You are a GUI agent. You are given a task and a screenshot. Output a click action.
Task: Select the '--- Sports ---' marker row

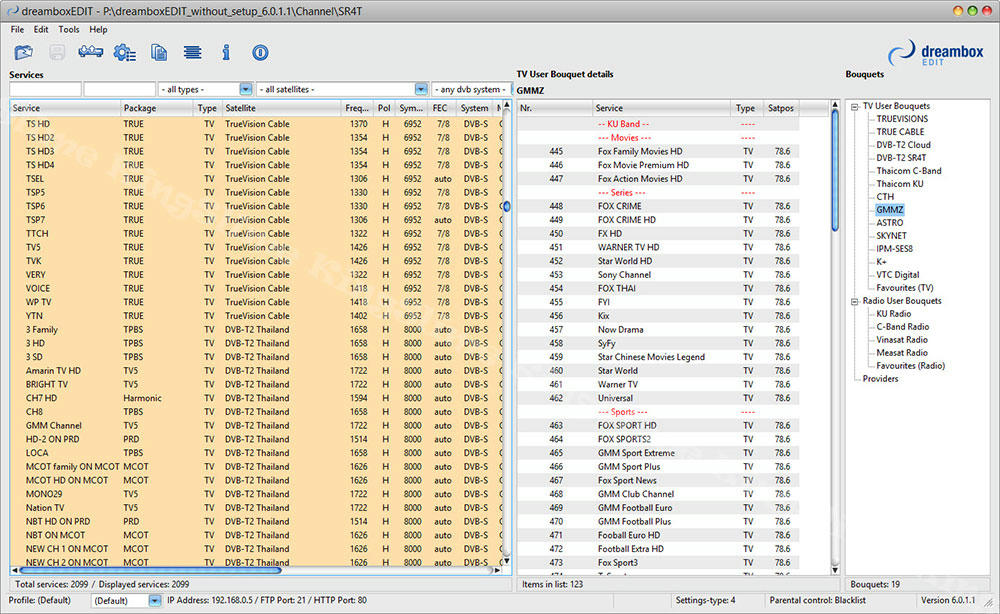(x=658, y=412)
